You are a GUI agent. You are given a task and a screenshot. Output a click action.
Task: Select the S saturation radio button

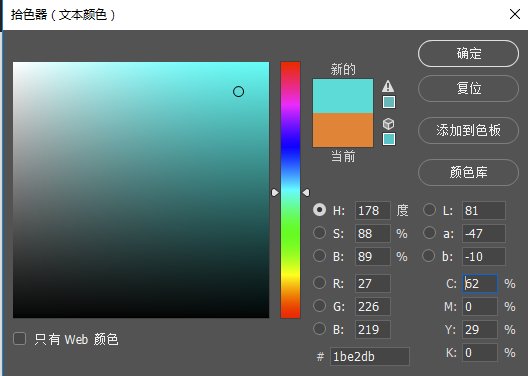point(319,233)
